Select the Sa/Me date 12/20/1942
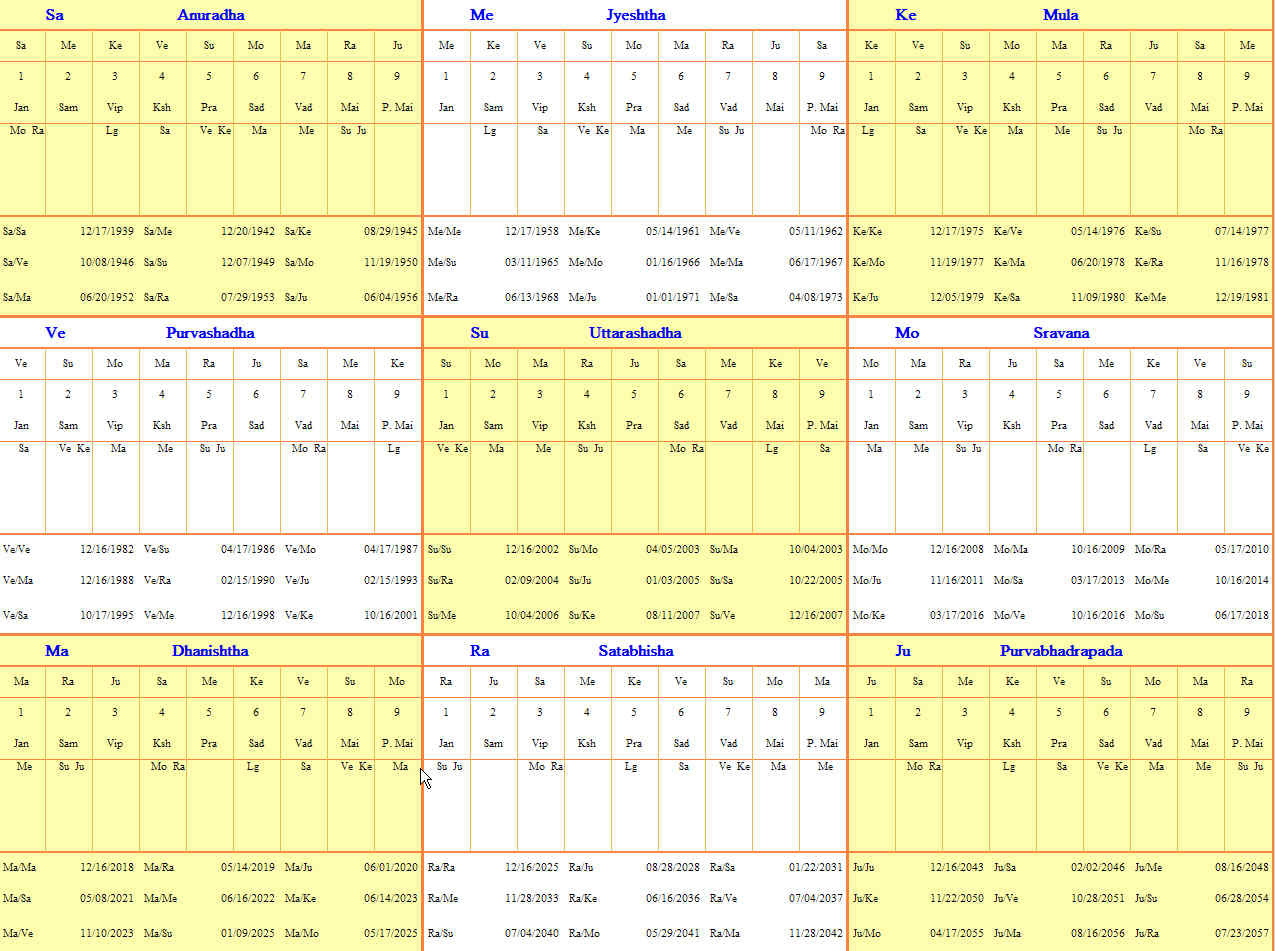This screenshot has height=951, width=1275. (247, 231)
